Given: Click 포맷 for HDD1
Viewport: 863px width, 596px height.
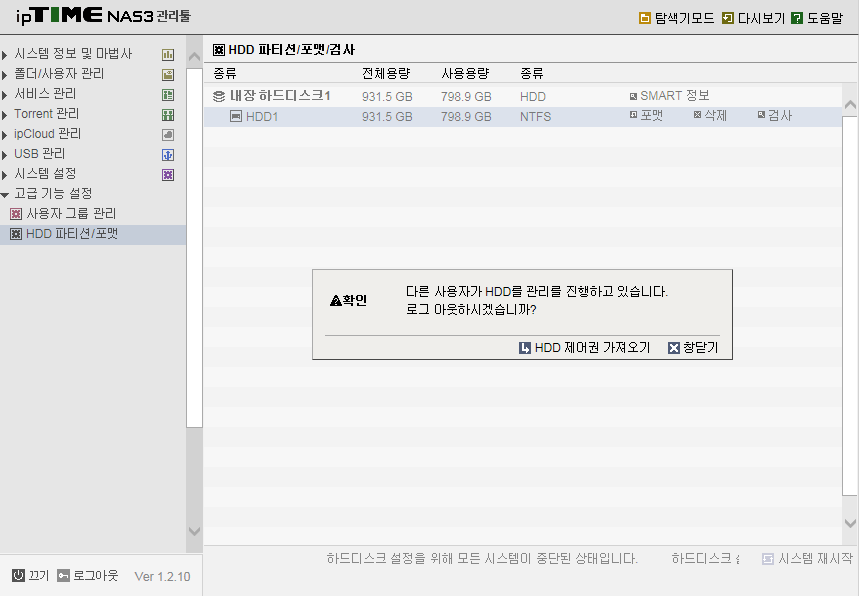Looking at the screenshot, I should click(646, 116).
